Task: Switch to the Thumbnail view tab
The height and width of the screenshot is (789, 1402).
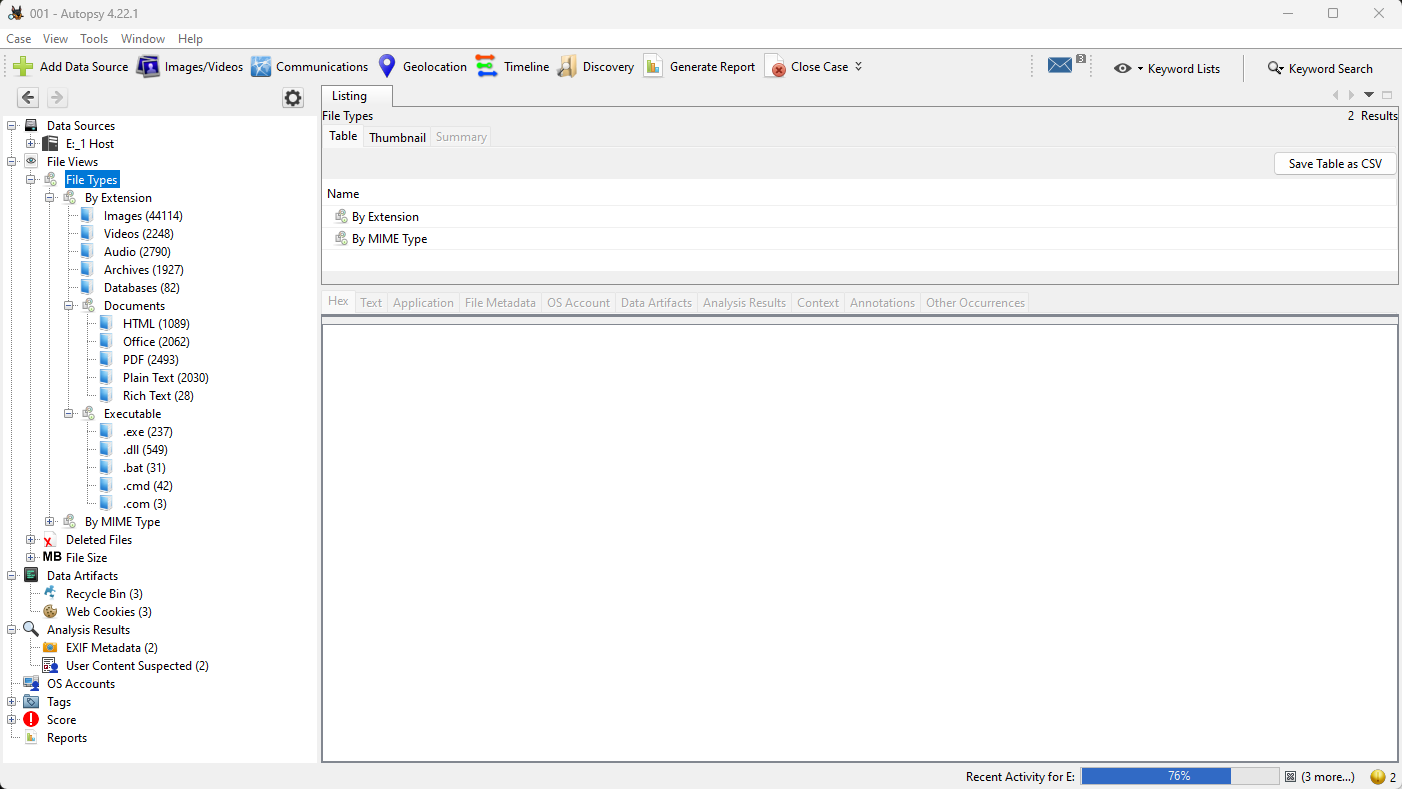Action: [x=397, y=137]
